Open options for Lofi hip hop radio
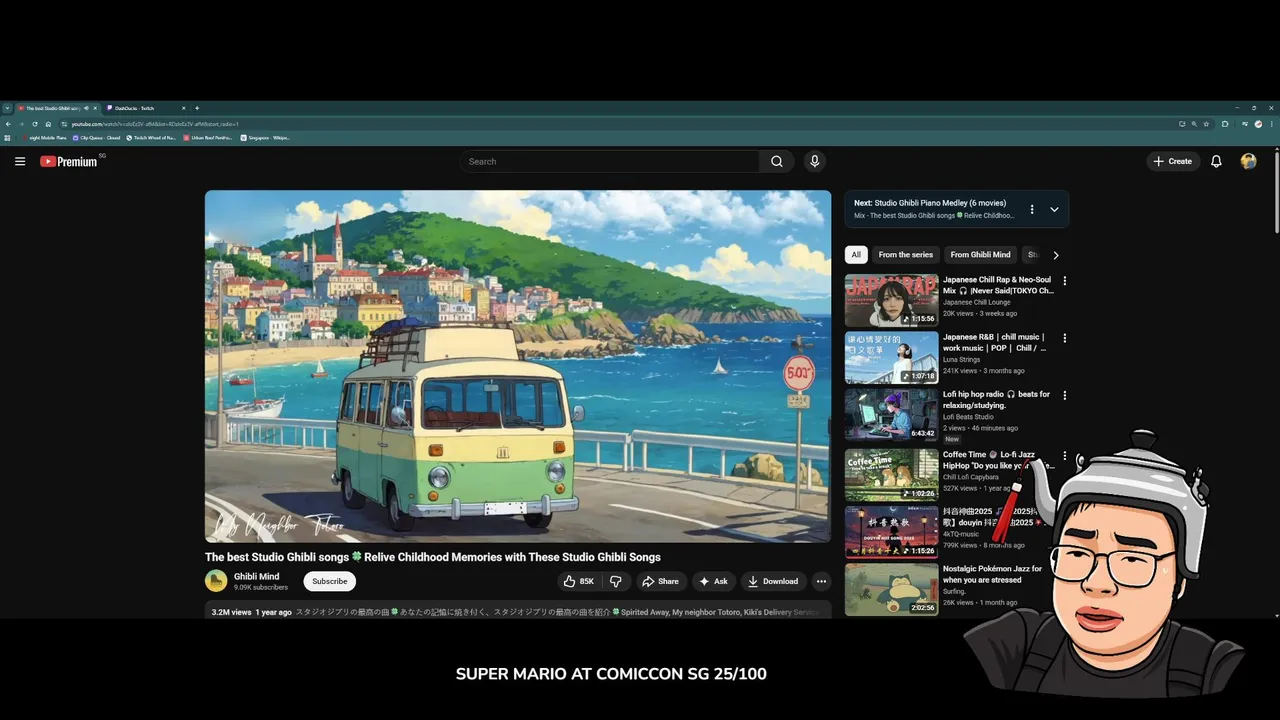Image resolution: width=1280 pixels, height=720 pixels. click(x=1064, y=395)
